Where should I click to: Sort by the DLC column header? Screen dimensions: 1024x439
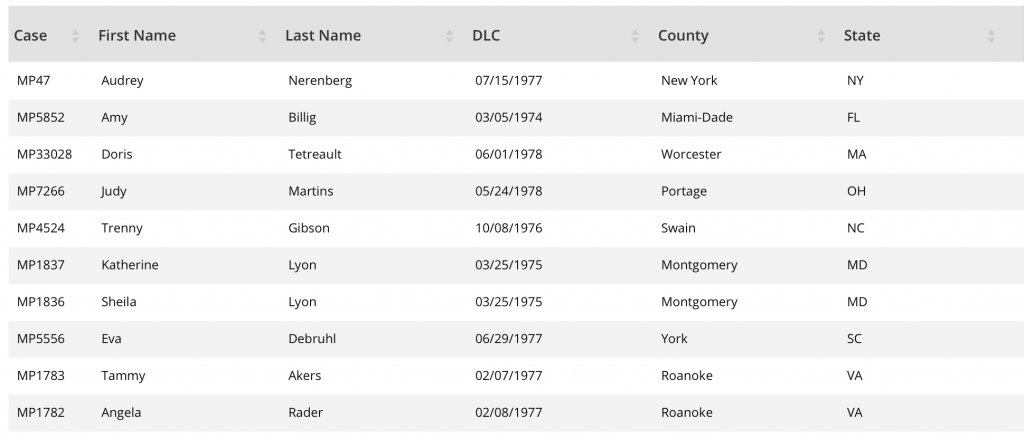[x=486, y=36]
